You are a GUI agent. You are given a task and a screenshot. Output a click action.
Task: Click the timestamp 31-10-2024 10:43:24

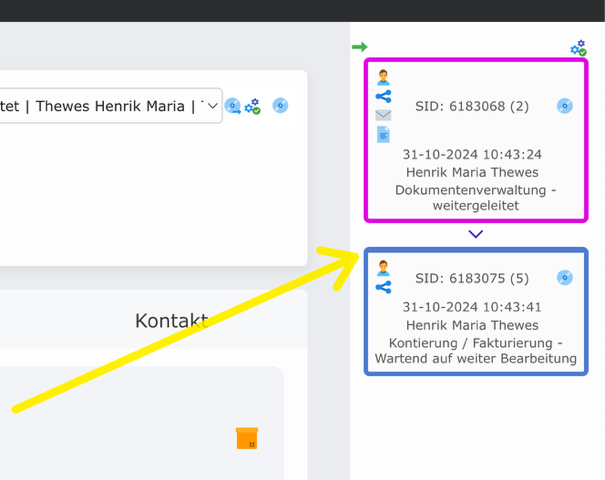[472, 154]
